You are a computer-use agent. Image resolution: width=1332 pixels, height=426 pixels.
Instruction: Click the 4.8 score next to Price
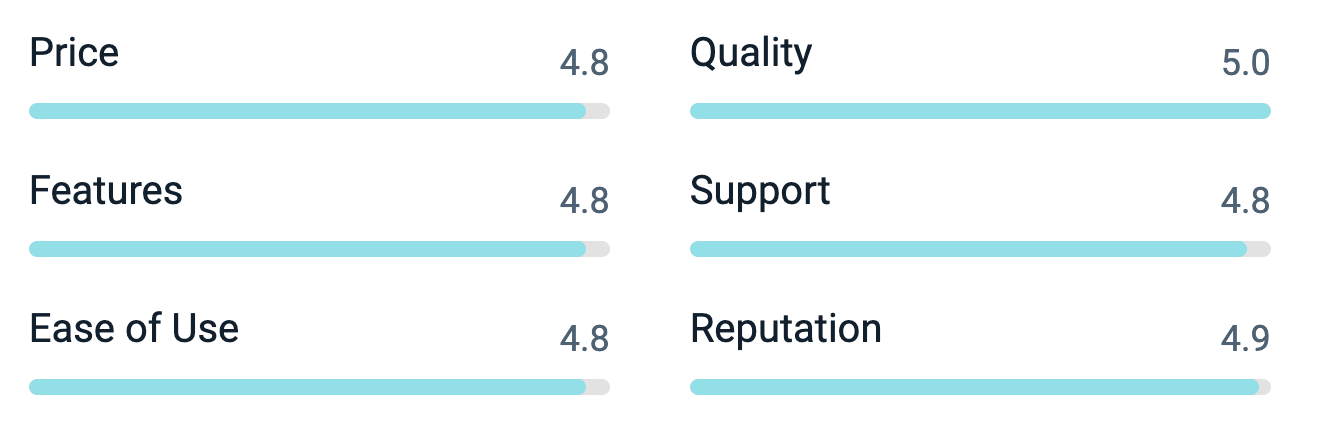[584, 63]
